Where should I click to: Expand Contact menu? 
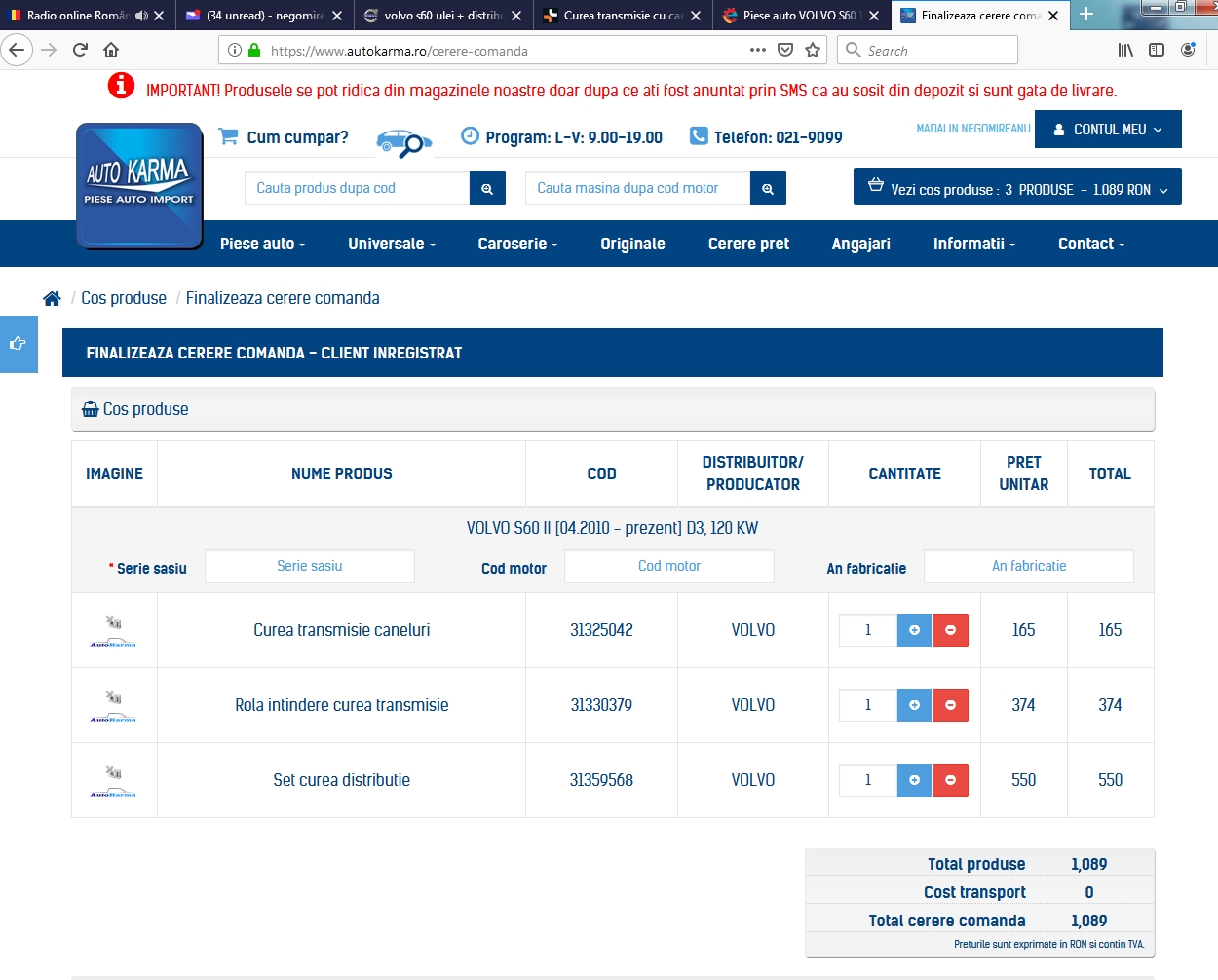pos(1091,244)
